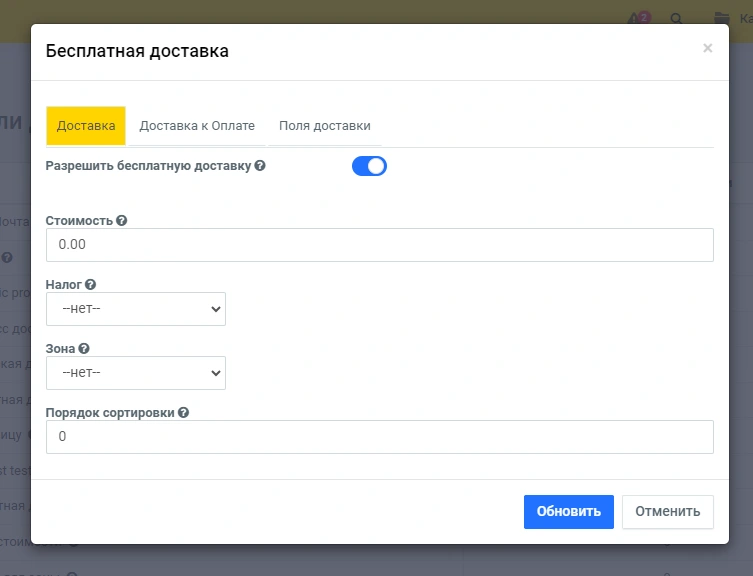Open the Доставка к Оплате tab

(197, 126)
